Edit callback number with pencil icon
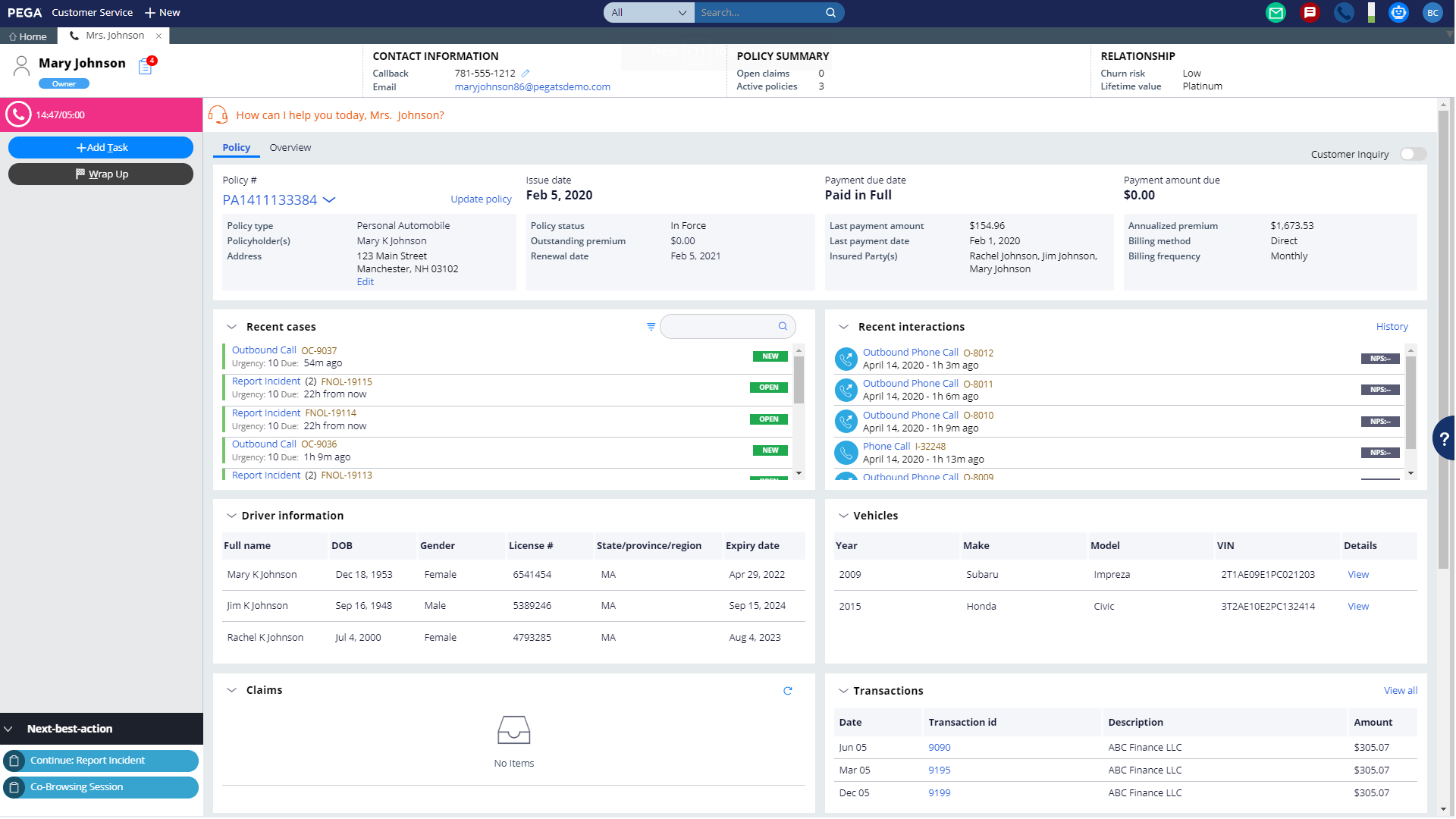 tap(526, 74)
